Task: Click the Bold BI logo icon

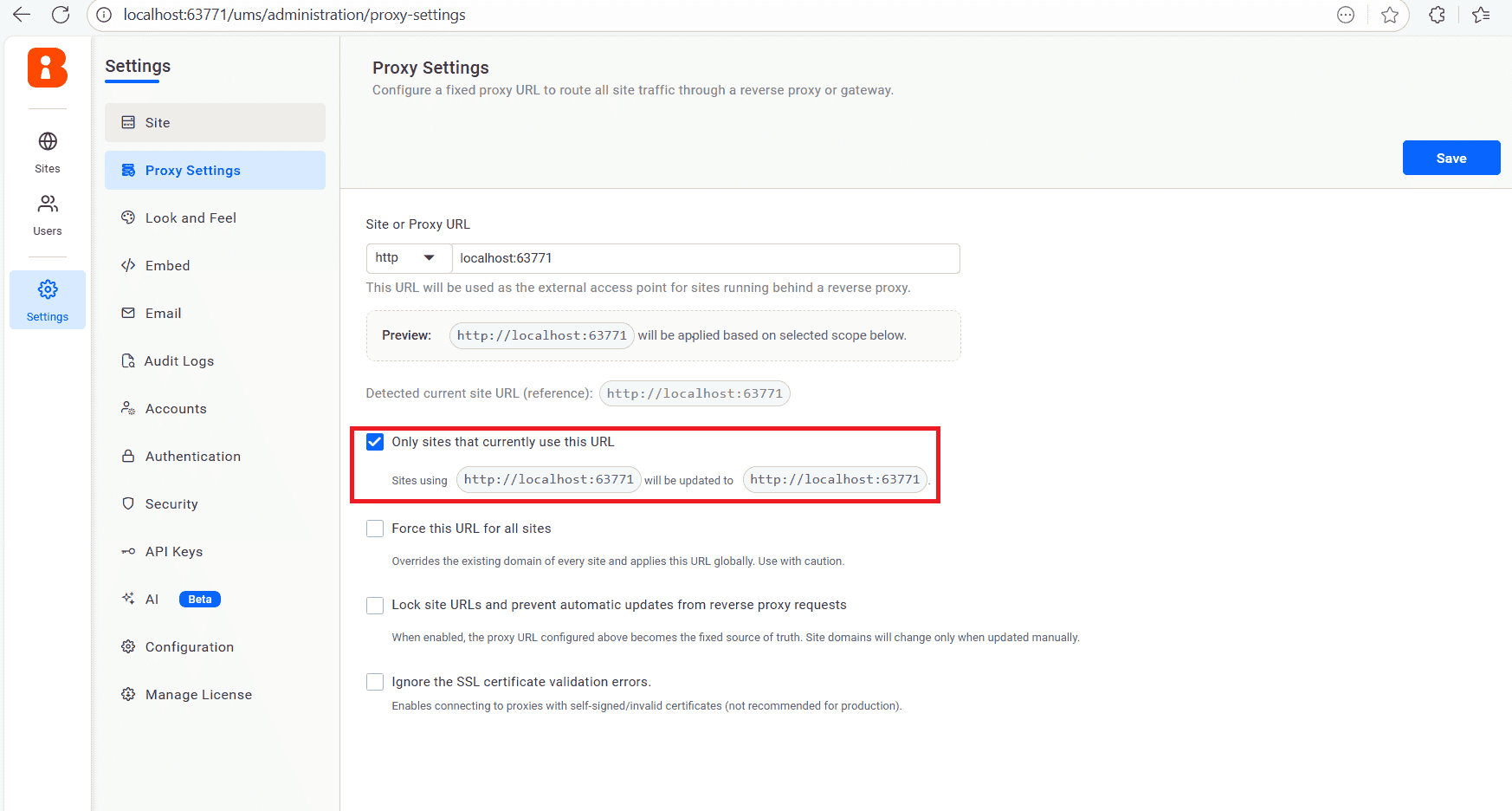Action: pyautogui.click(x=47, y=68)
